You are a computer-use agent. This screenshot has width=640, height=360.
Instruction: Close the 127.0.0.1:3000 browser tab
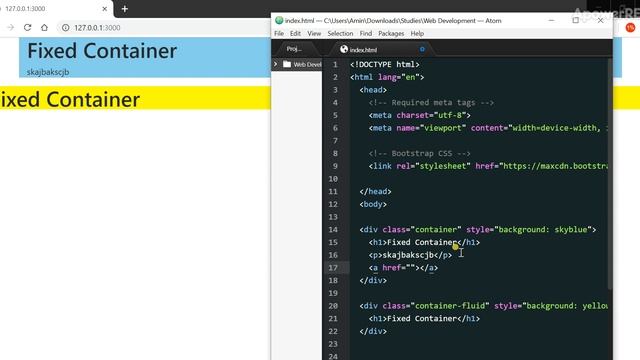pyautogui.click(x=104, y=9)
